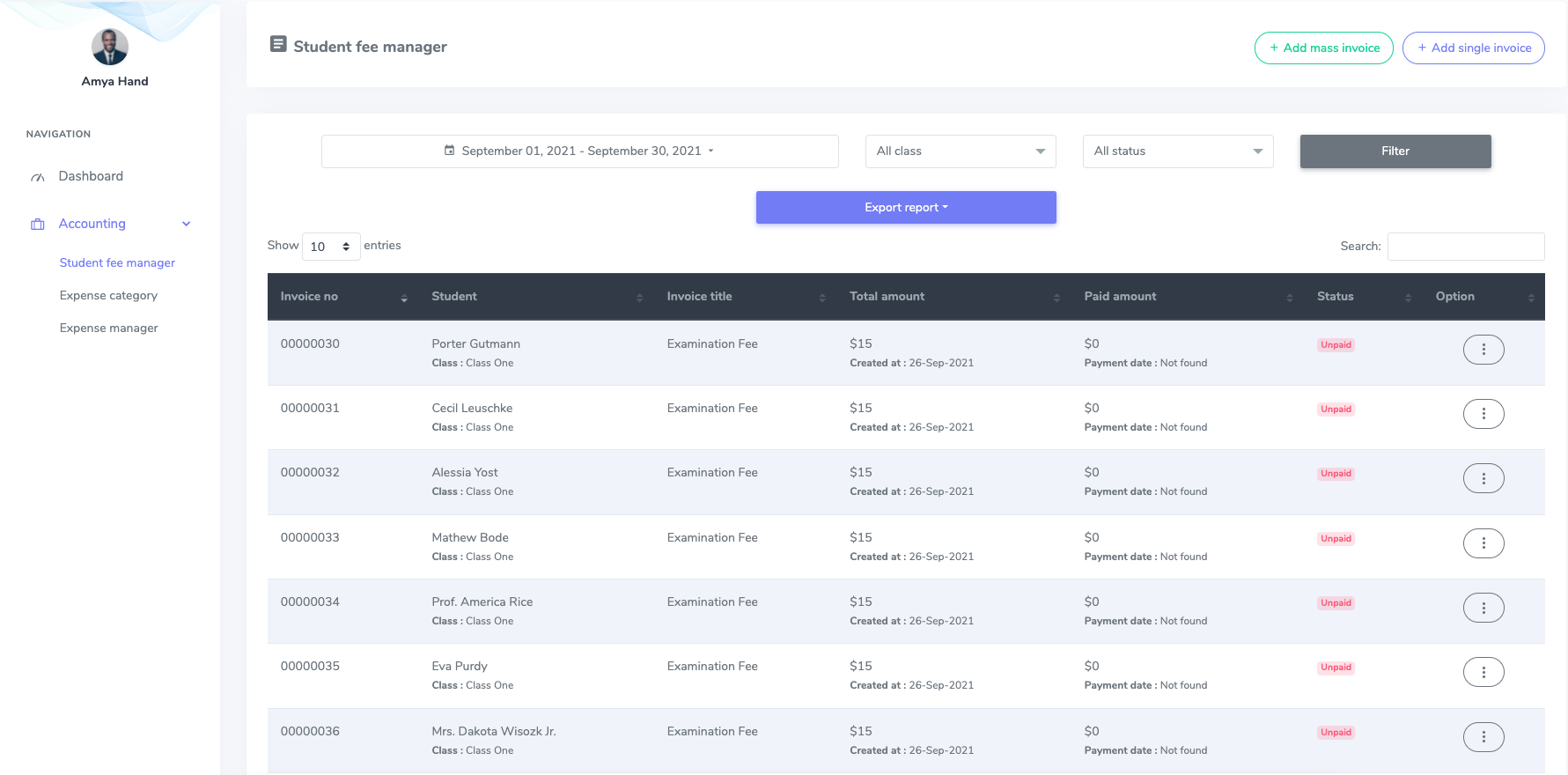Open options menu for invoice 00000034
Viewport: 1568px width, 775px height.
point(1483,608)
